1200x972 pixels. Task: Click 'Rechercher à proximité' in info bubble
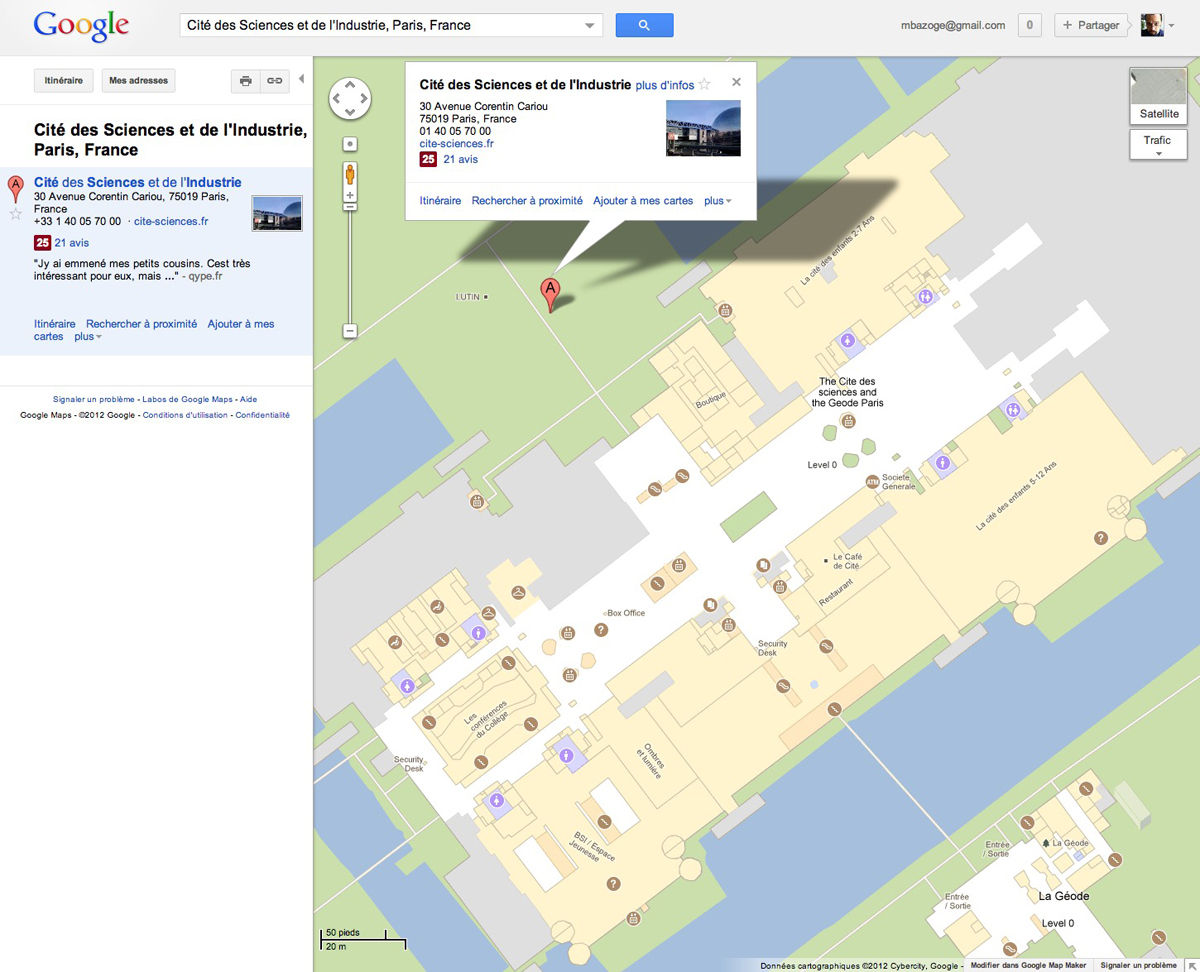[x=527, y=201]
